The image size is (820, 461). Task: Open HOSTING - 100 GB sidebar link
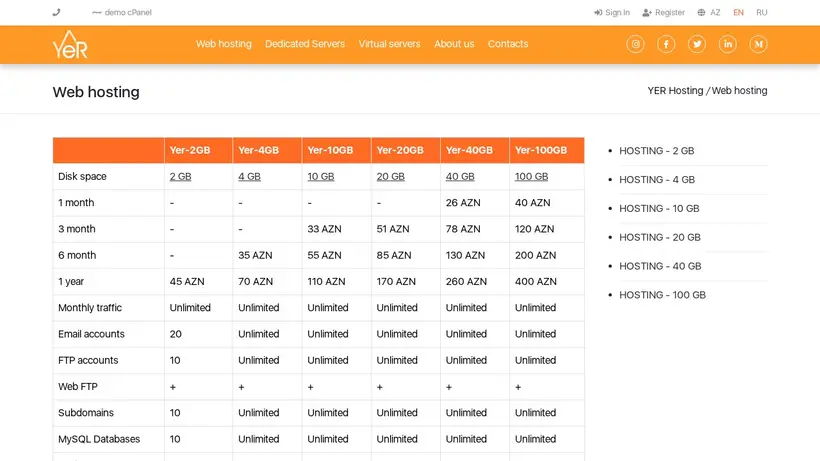pyautogui.click(x=663, y=295)
